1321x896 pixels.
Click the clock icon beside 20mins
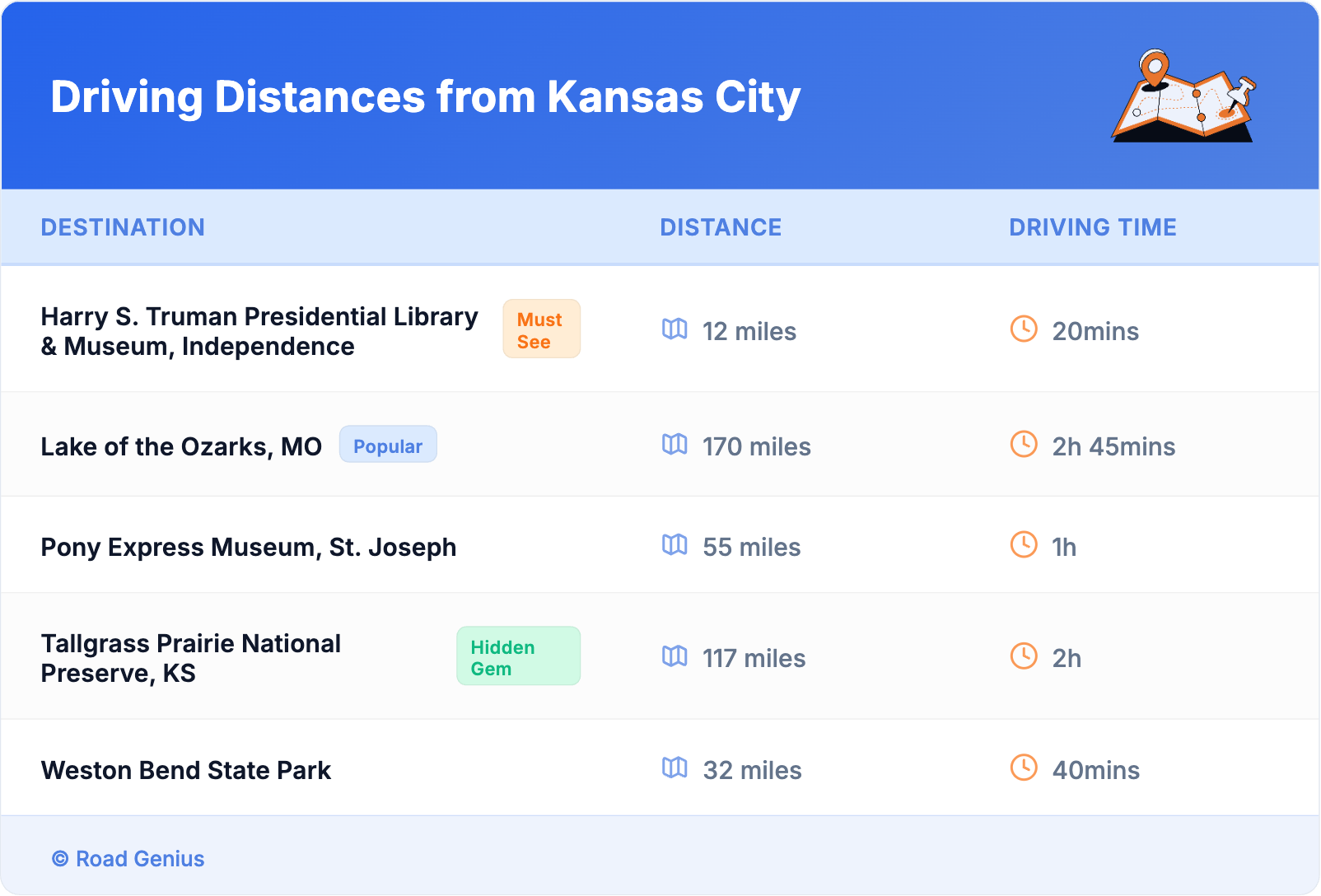tap(1024, 329)
